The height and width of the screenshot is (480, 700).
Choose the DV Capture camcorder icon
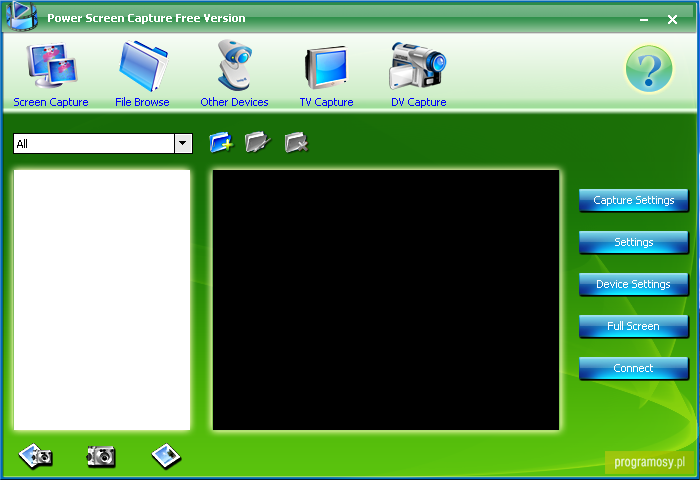418,66
